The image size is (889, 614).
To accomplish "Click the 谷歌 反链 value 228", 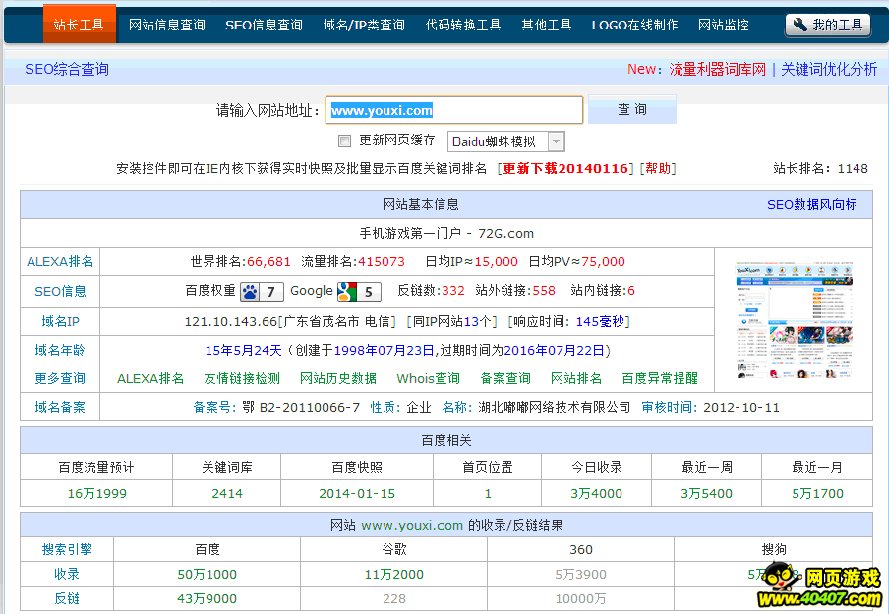I will click(394, 598).
